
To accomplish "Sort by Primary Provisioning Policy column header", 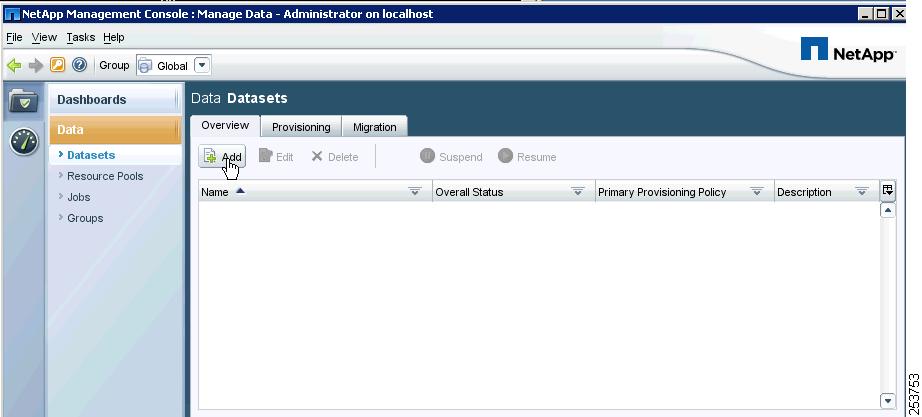I will [x=685, y=192].
